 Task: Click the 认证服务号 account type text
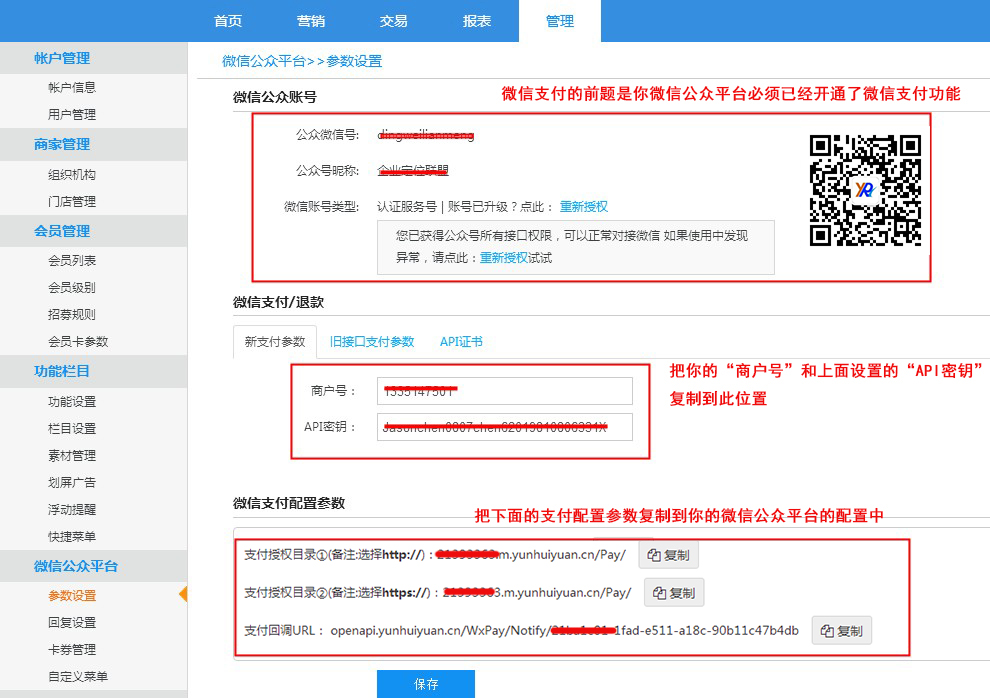tap(407, 207)
